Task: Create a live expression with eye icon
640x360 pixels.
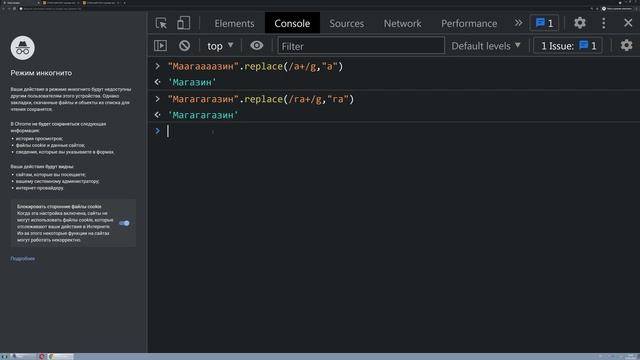Action: [x=256, y=46]
